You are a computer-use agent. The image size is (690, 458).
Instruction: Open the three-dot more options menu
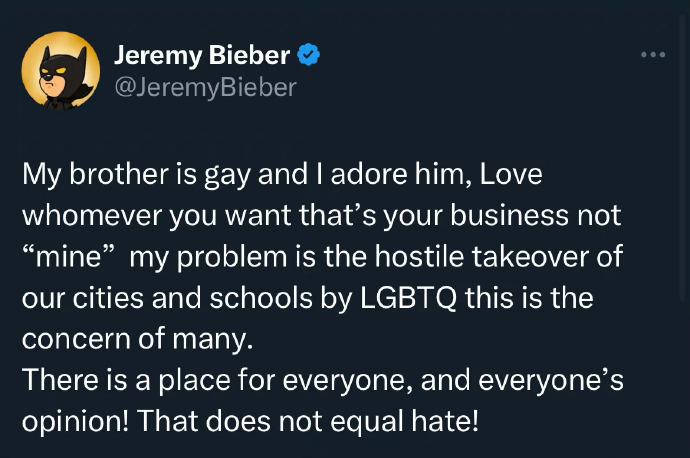click(x=653, y=54)
